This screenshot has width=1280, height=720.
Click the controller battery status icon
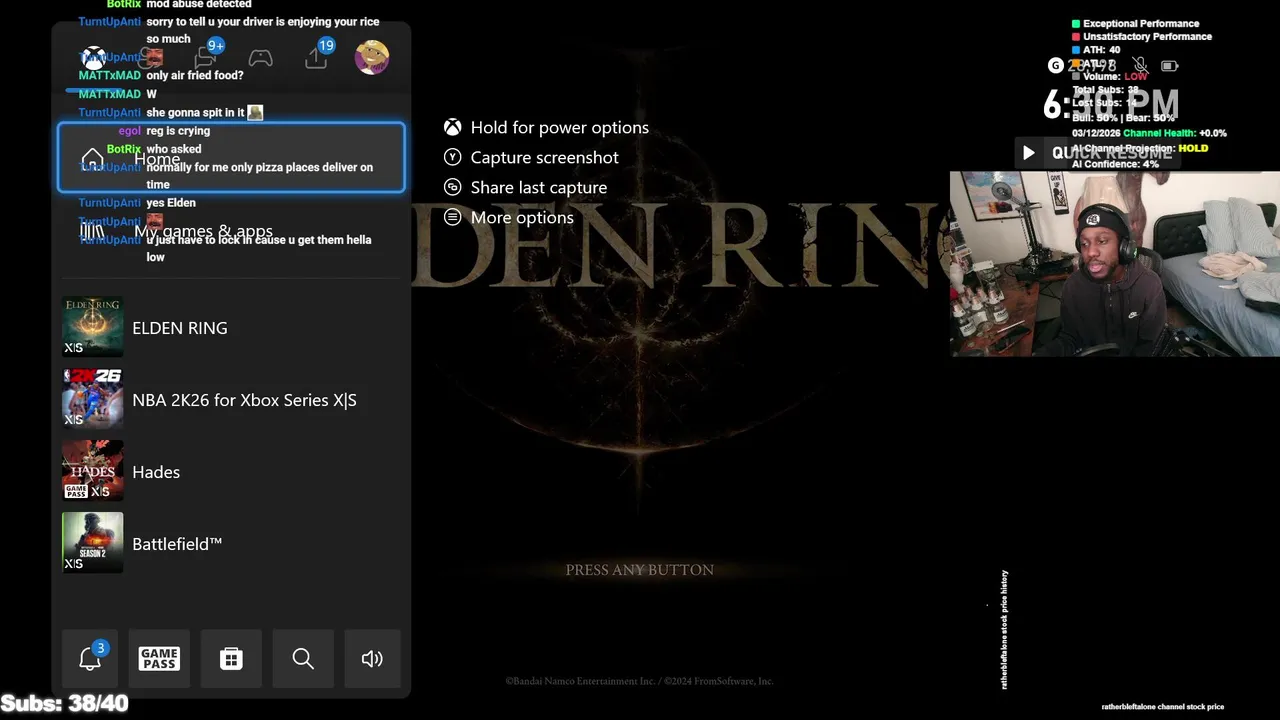click(x=1169, y=66)
